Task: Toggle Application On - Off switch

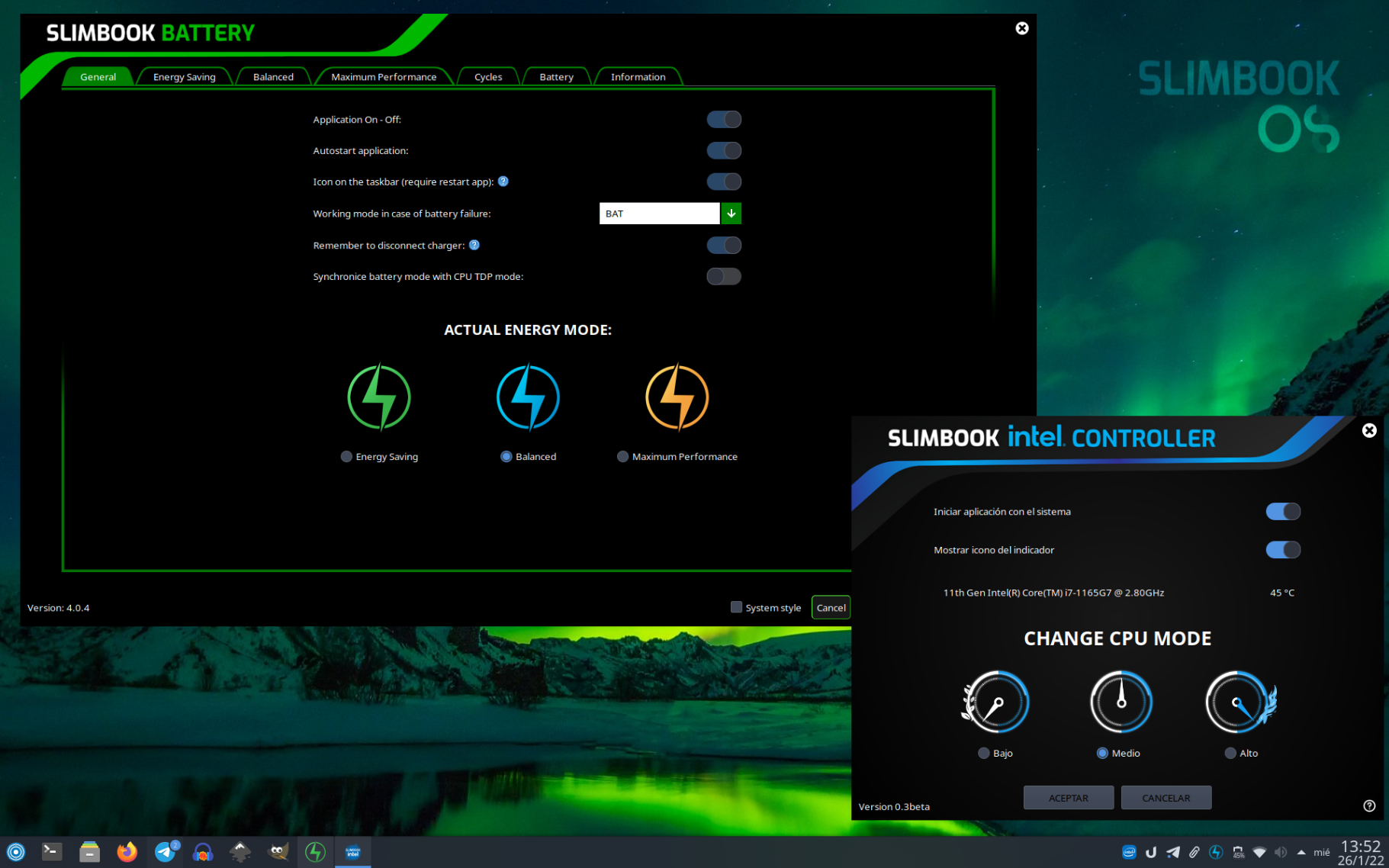Action: 724,119
